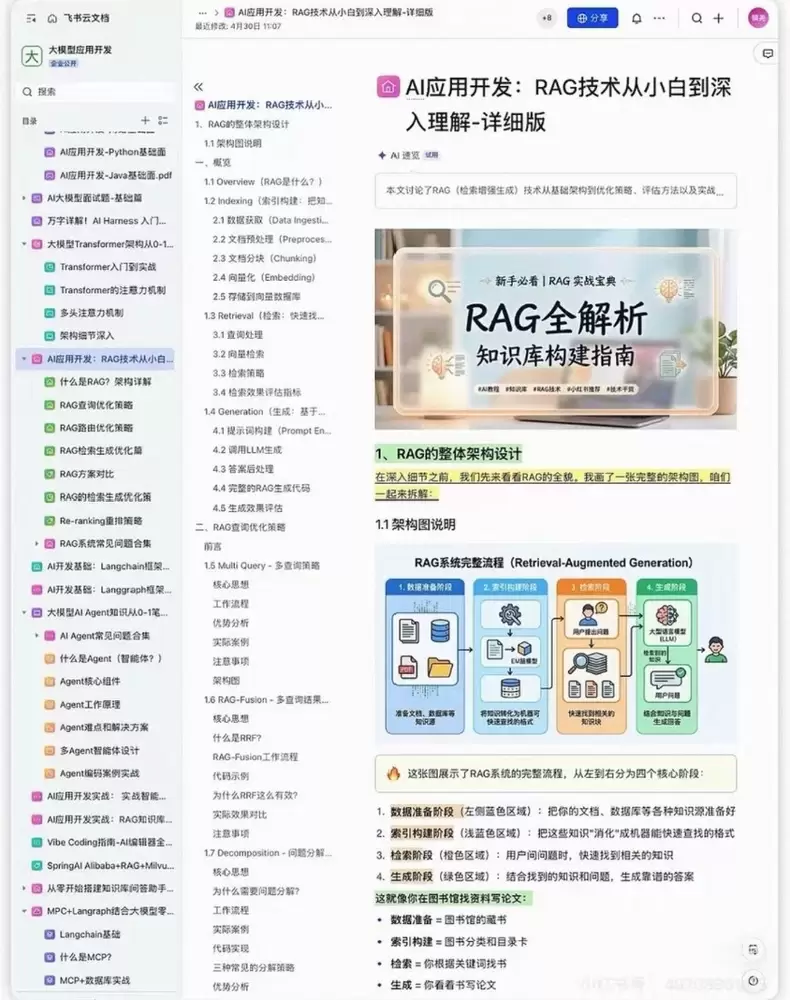Open MCP+数据库实战 document

coord(94,980)
